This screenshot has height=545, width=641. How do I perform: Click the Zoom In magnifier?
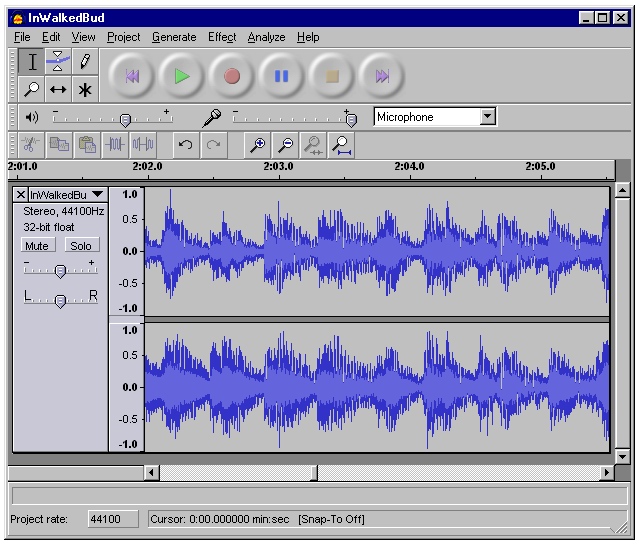click(x=257, y=145)
